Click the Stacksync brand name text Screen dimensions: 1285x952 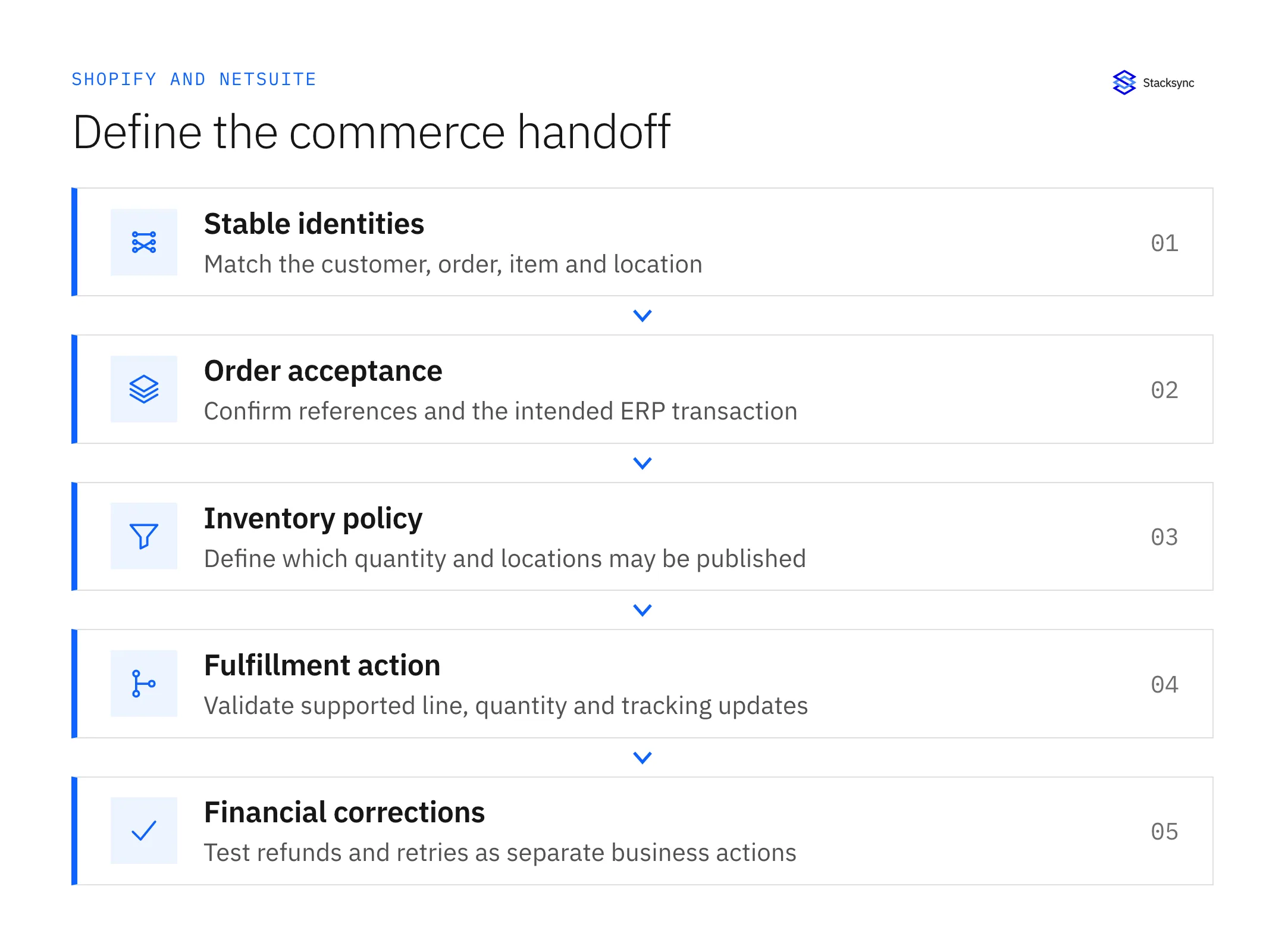click(1168, 83)
